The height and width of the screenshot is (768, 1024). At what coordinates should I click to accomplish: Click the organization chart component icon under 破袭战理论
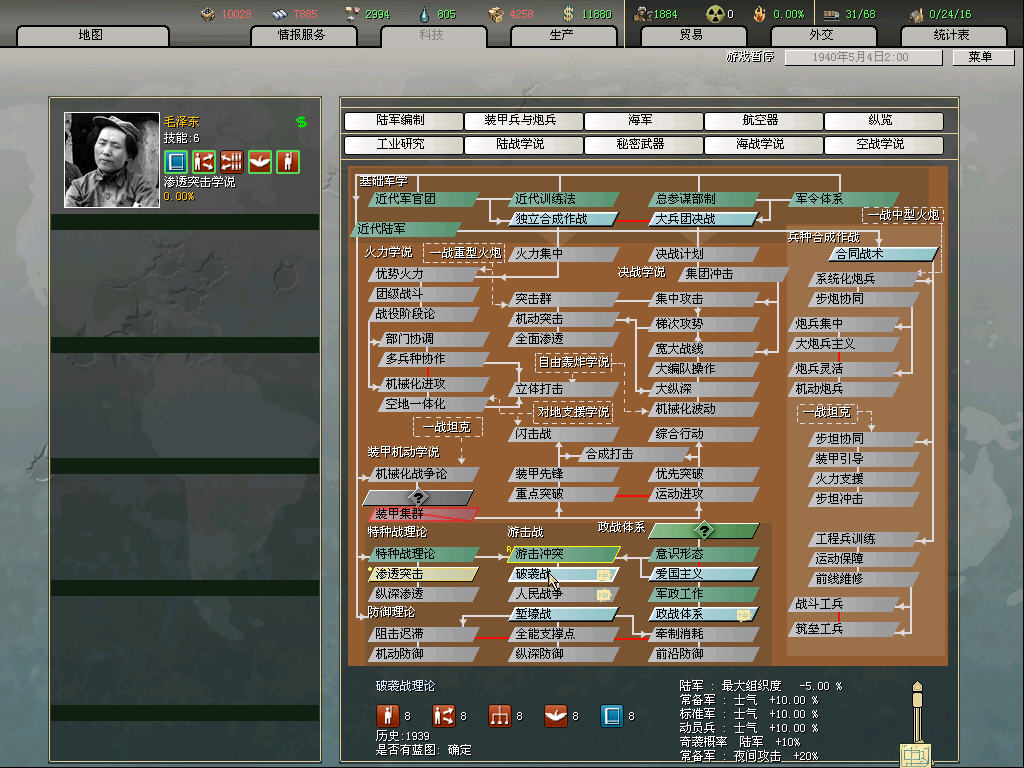(x=500, y=716)
